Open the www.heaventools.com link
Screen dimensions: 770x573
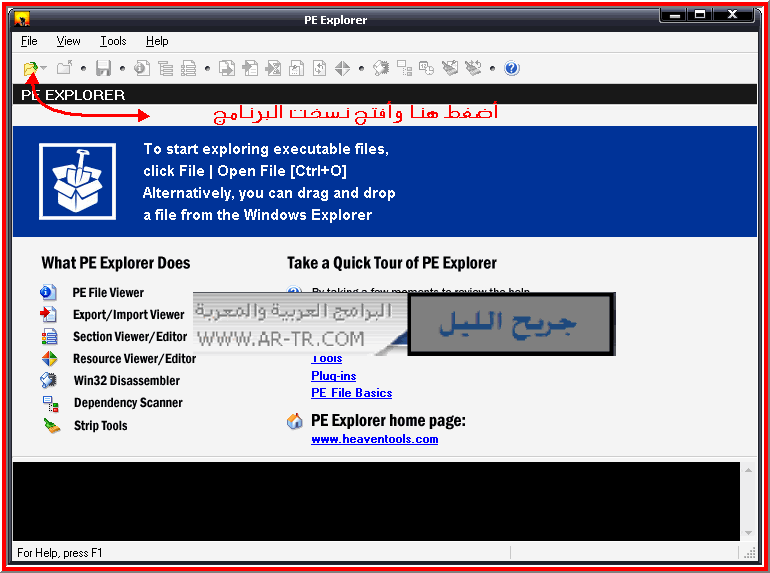(375, 439)
